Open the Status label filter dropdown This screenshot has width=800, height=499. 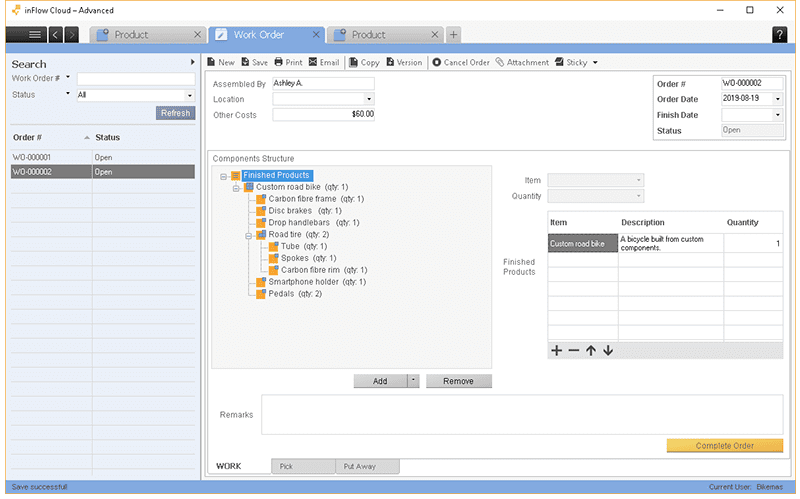(x=68, y=94)
